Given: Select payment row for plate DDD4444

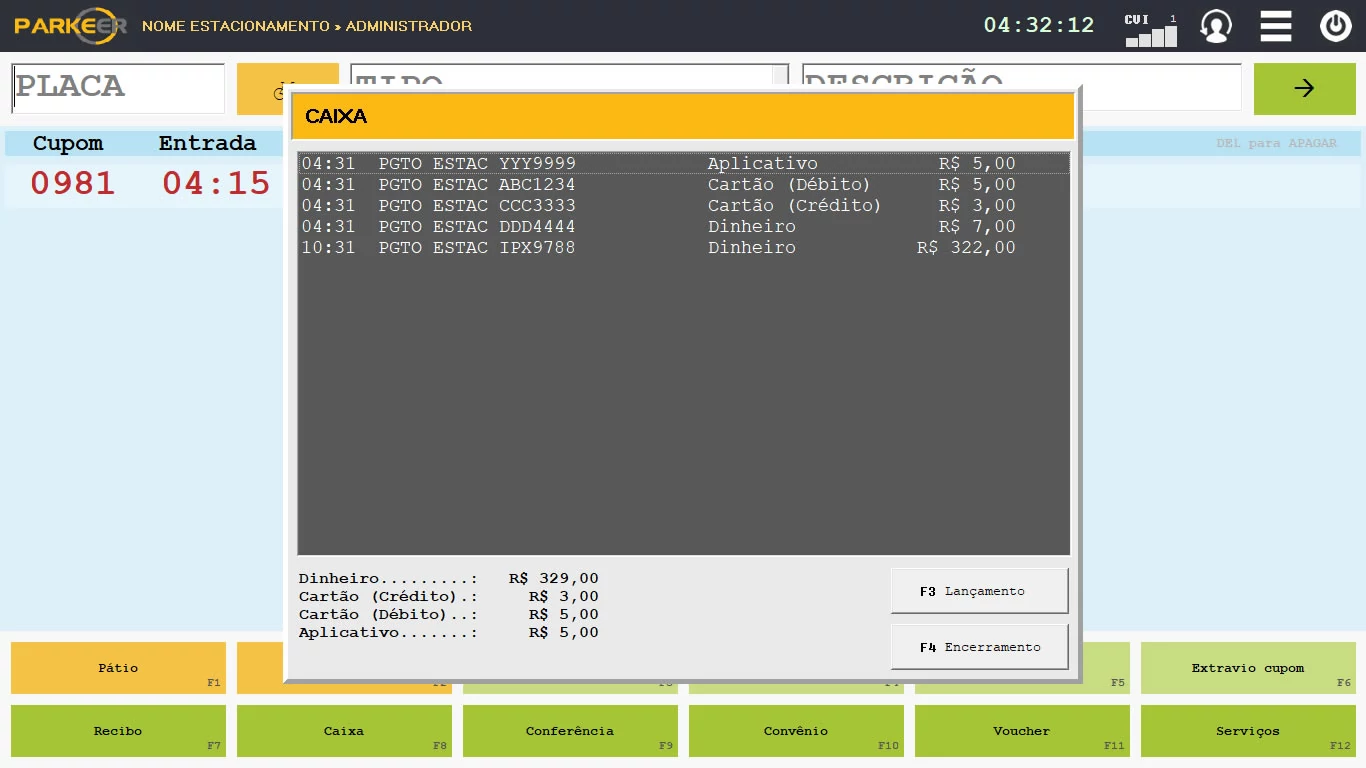Looking at the screenshot, I should 684,227.
